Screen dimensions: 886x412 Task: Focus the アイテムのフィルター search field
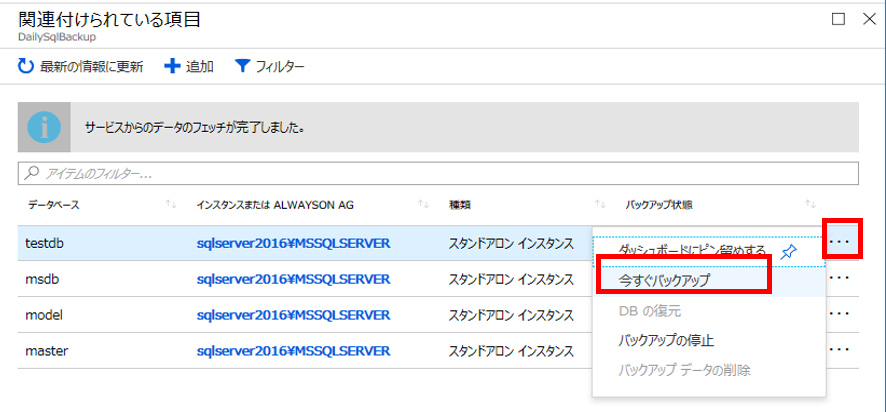(438, 174)
